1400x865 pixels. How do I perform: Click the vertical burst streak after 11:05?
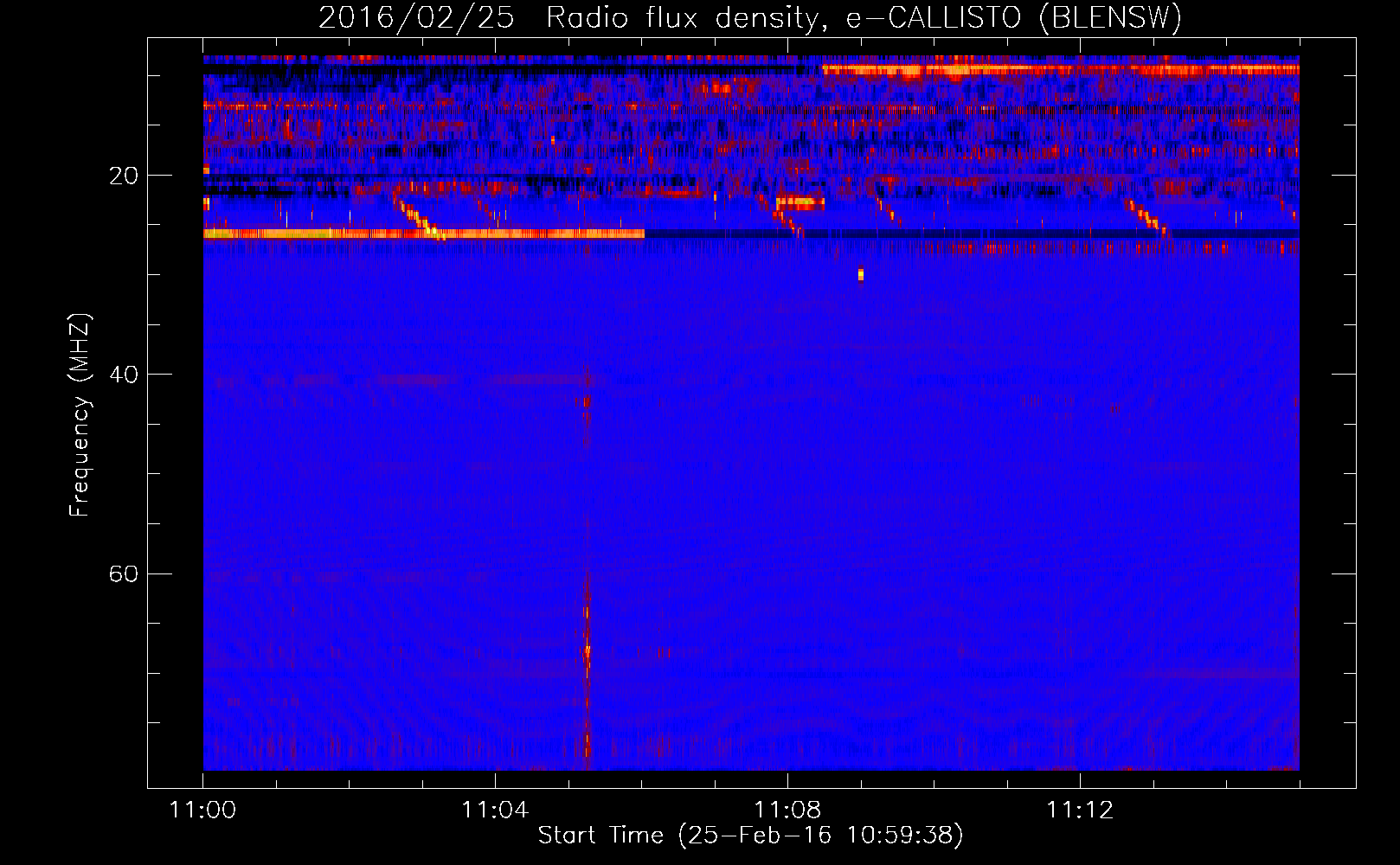coord(587,567)
